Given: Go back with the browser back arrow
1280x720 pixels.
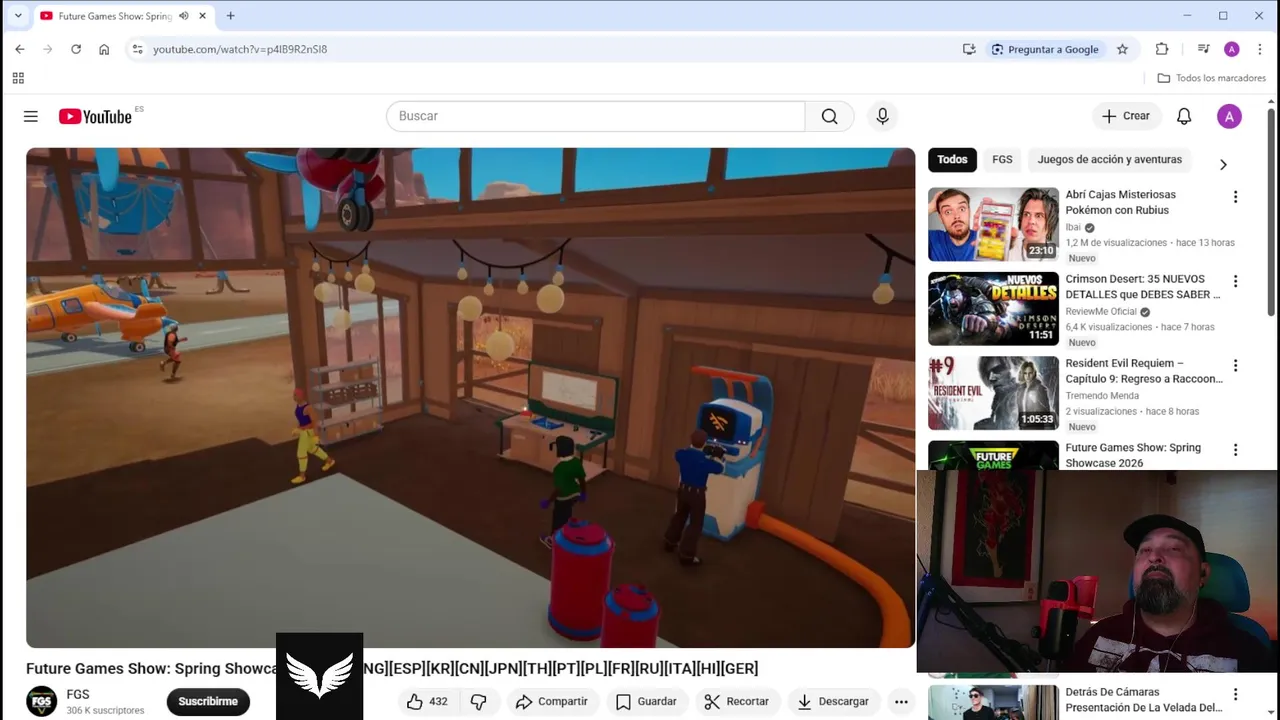Looking at the screenshot, I should pos(19,49).
